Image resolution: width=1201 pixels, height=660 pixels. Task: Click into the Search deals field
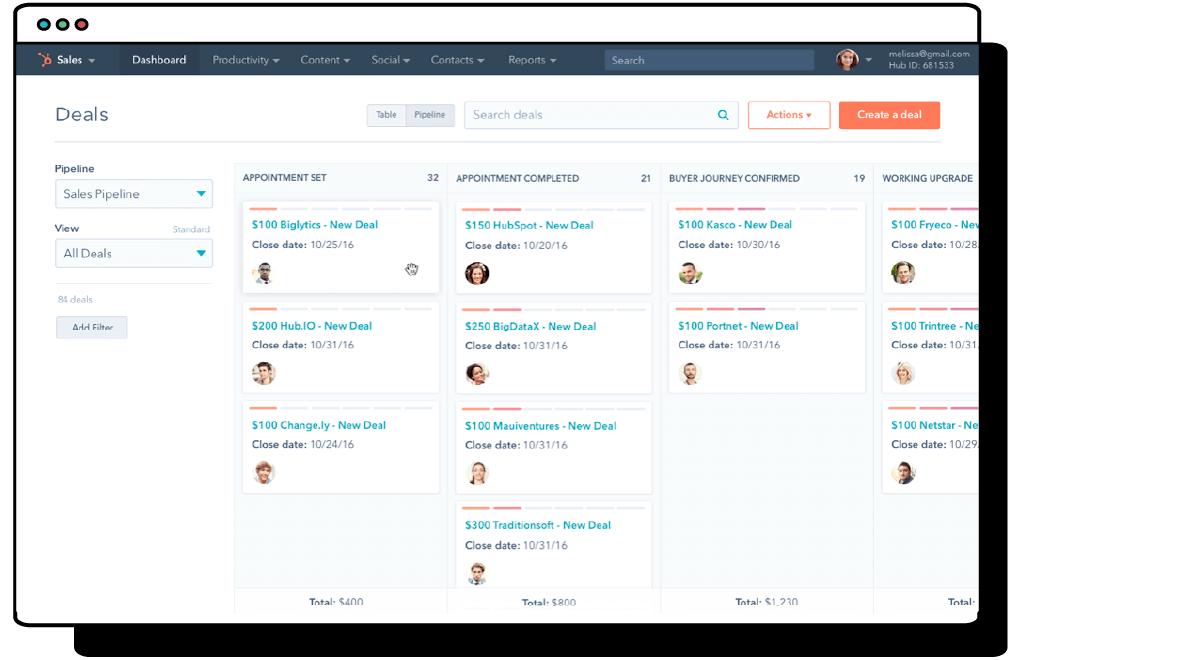pos(601,115)
